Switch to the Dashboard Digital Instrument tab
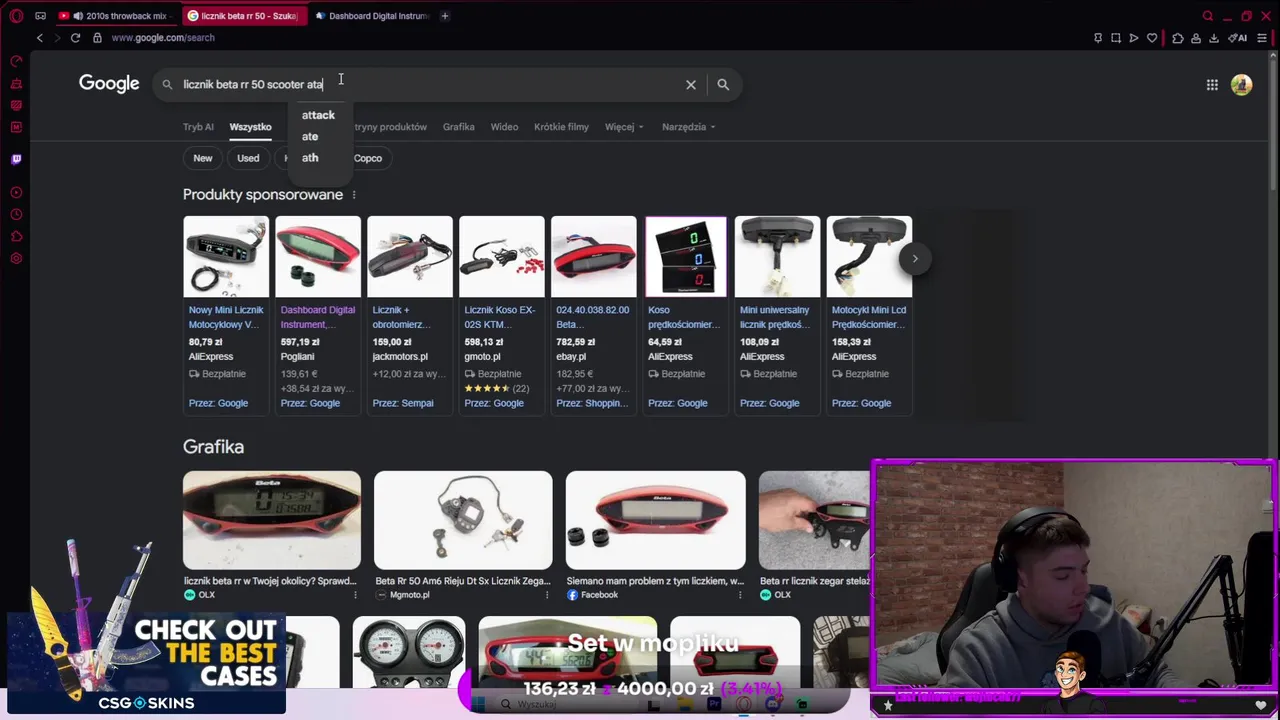Screen dimensions: 1280x720 click(372, 16)
